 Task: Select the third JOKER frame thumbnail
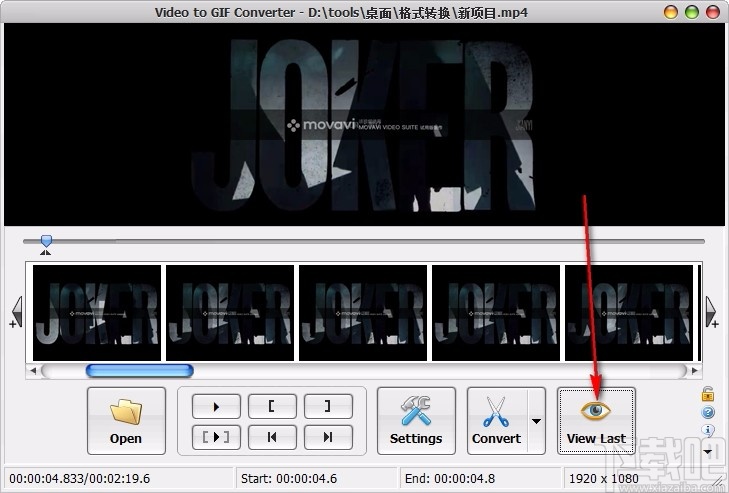click(x=363, y=313)
